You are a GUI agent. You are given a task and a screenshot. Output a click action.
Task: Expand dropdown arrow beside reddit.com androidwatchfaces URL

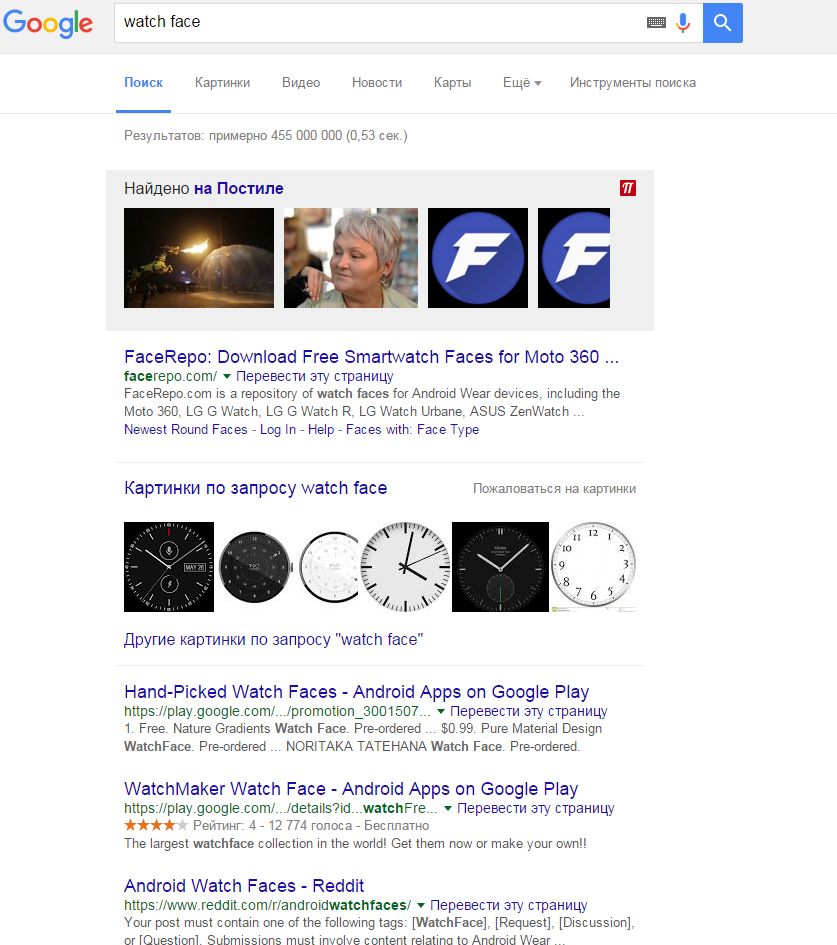421,906
